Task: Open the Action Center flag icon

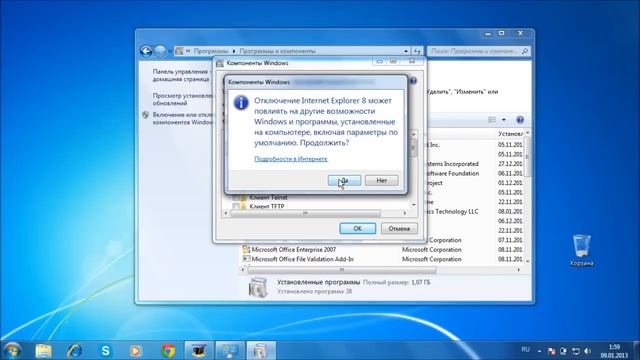Action: 551,351
